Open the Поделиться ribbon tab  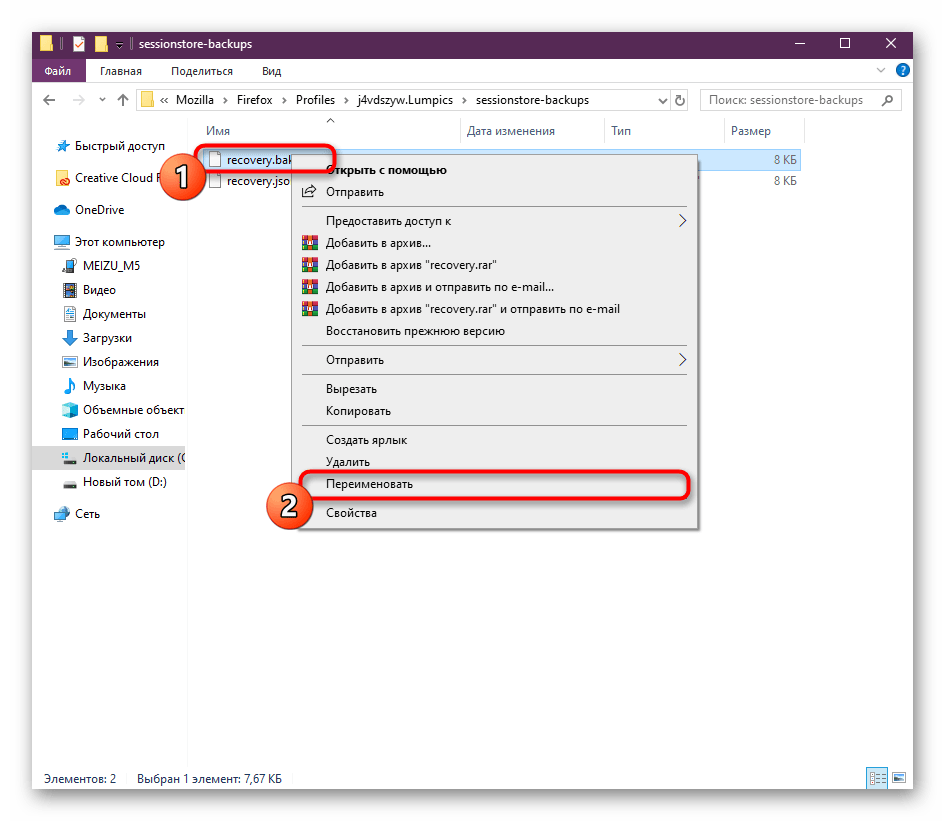click(x=202, y=71)
